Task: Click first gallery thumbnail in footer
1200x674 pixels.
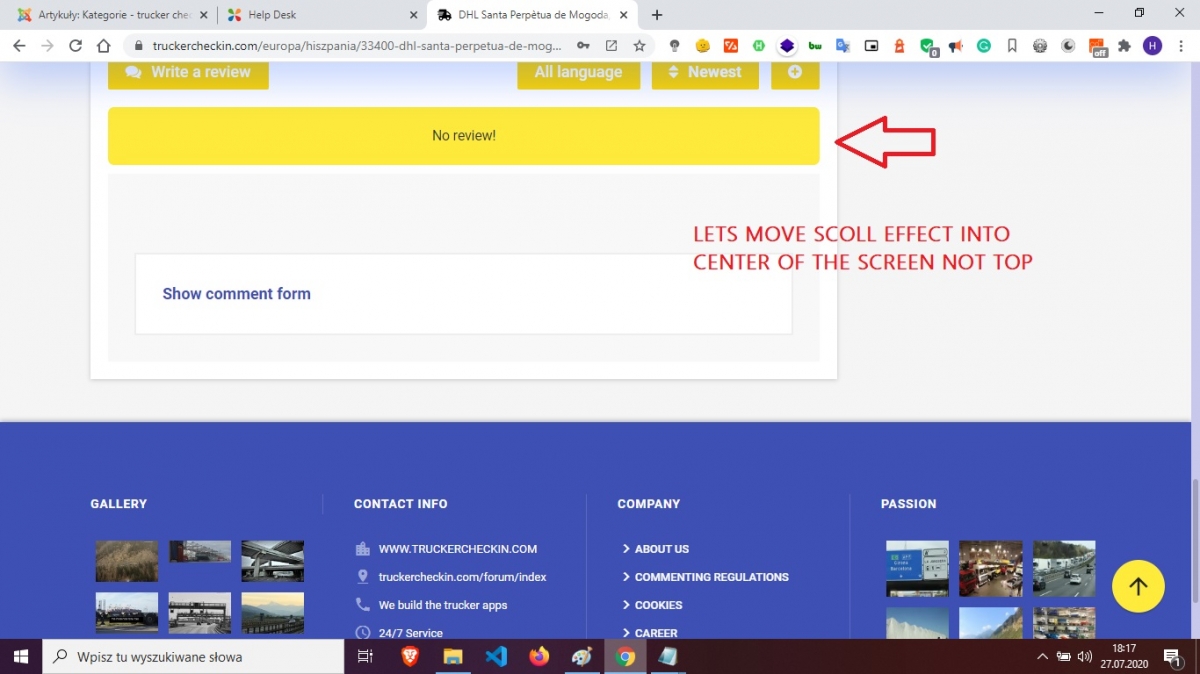Action: [x=127, y=561]
